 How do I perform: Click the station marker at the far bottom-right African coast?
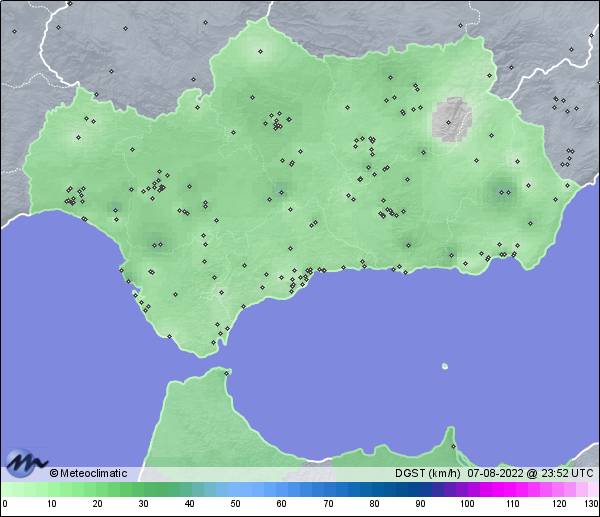point(453,447)
